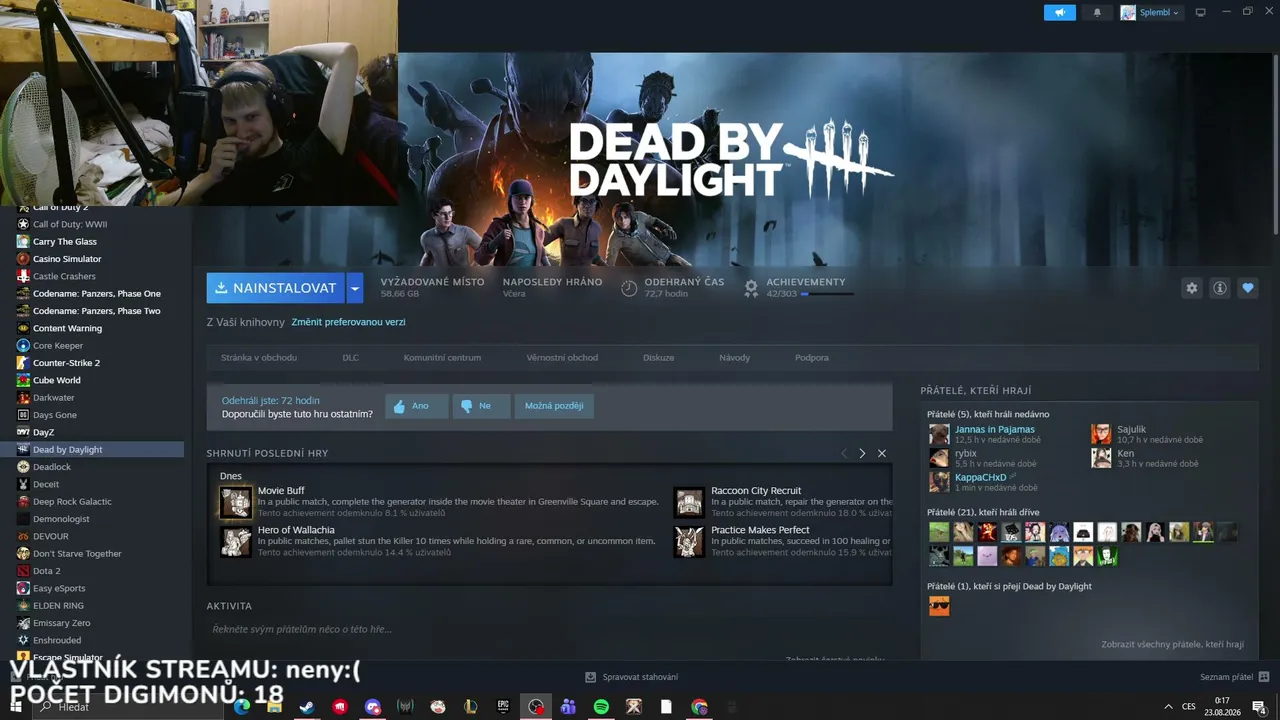This screenshot has width=1280, height=720.
Task: Open the Practice Makes Perfect achievement icon
Action: [689, 541]
